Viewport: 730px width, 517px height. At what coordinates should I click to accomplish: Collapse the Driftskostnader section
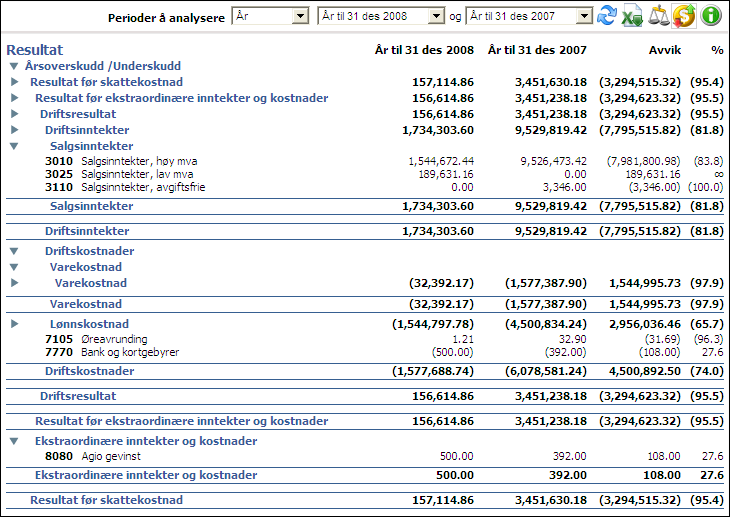14,251
